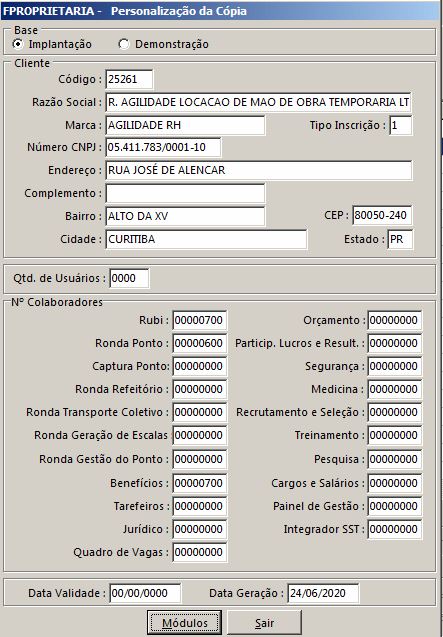443x637 pixels.
Task: Focus the Código input field
Action: click(129, 79)
